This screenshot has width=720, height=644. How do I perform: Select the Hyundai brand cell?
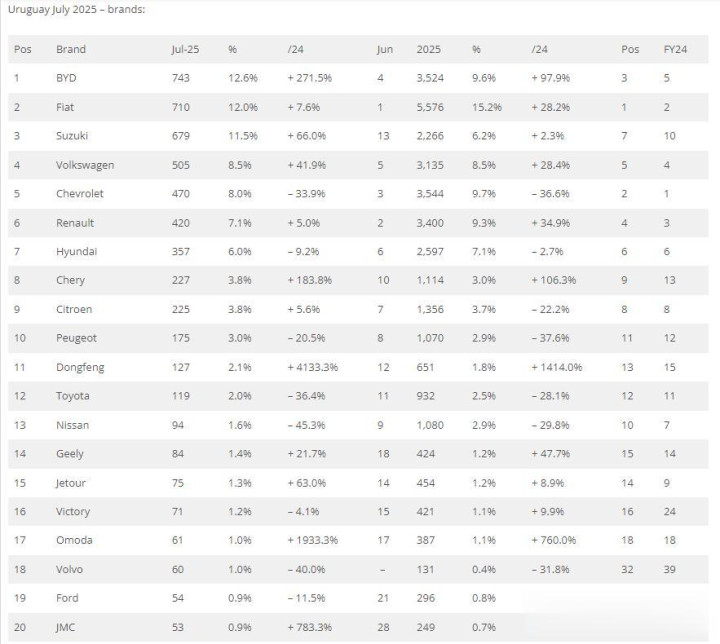click(77, 252)
